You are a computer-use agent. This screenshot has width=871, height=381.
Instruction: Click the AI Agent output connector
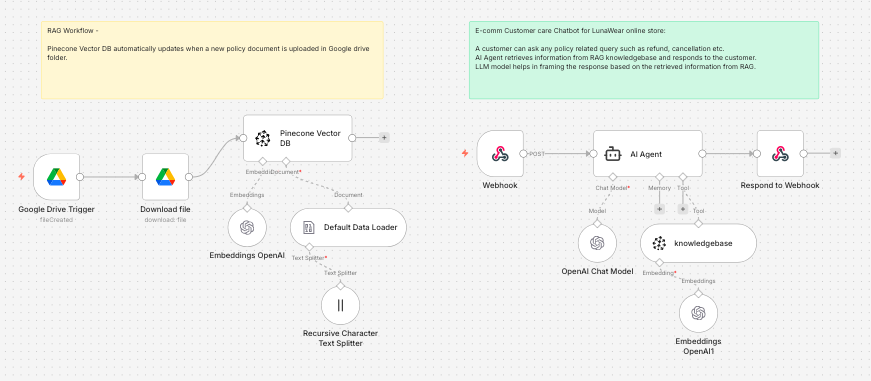702,154
